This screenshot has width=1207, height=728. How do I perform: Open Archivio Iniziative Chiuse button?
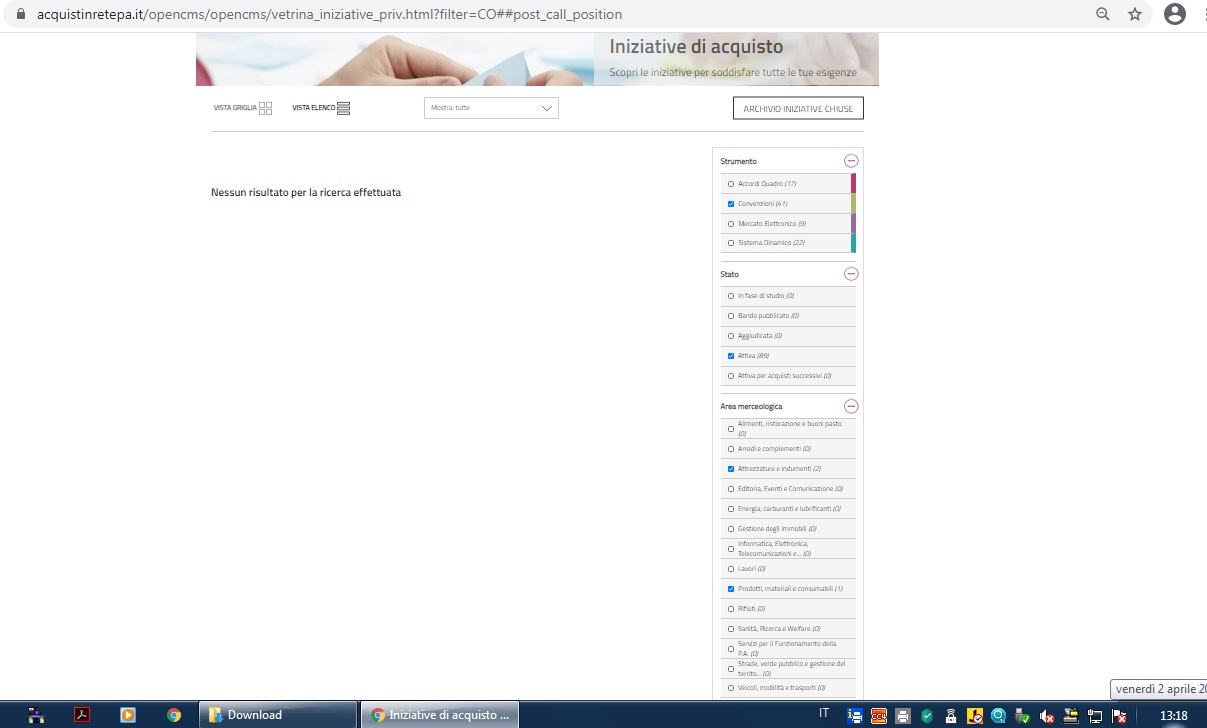[x=798, y=108]
